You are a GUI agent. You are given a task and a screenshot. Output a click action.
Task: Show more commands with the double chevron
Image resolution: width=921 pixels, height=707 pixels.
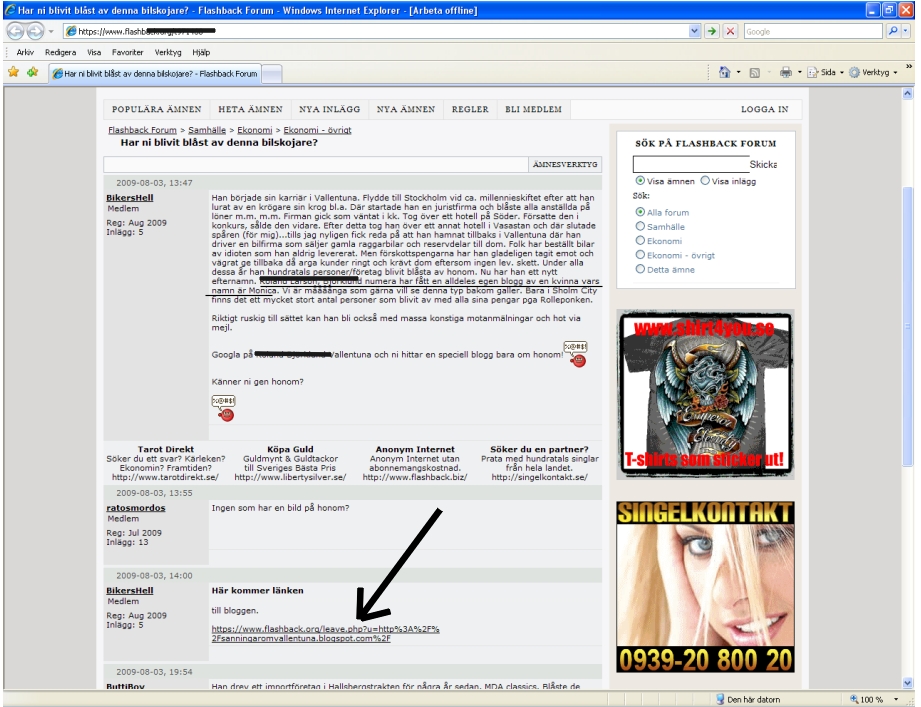click(x=909, y=68)
